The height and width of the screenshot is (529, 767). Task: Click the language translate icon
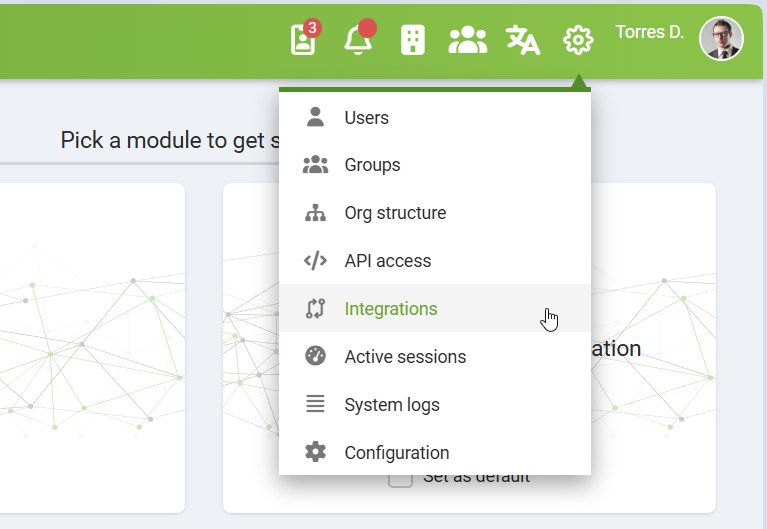pos(522,40)
